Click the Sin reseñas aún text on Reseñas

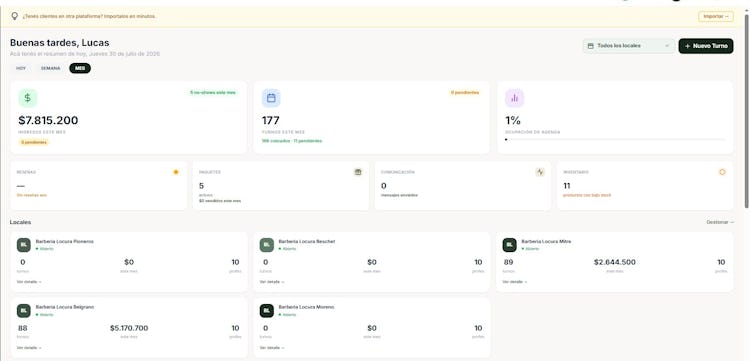[x=32, y=195]
